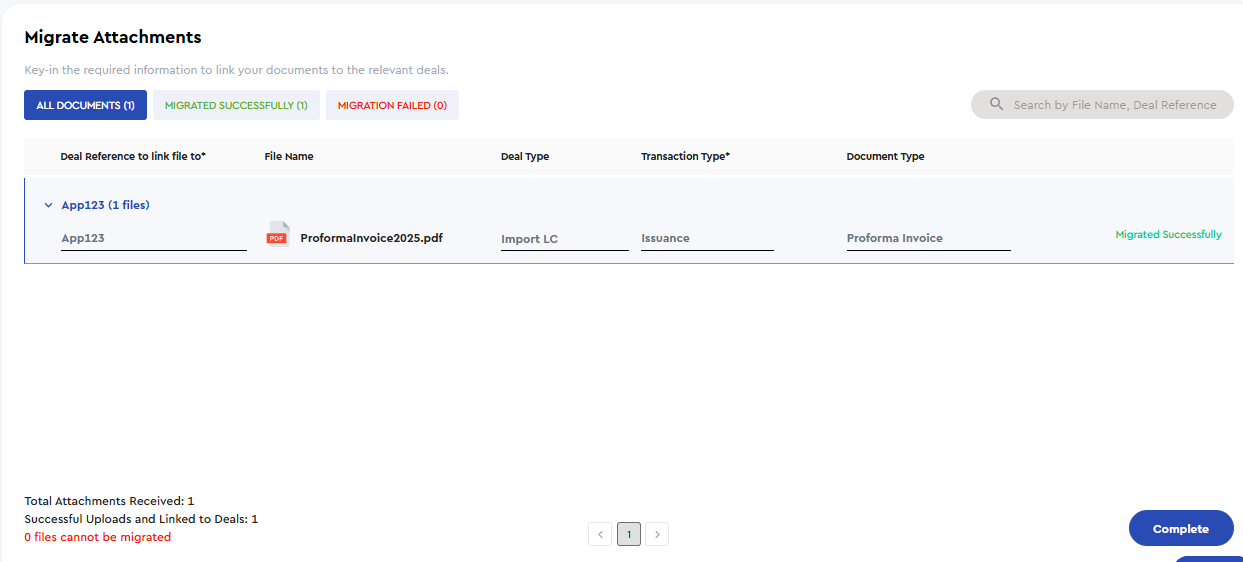Select page 1 in pagination
1243x562 pixels.
tap(629, 534)
